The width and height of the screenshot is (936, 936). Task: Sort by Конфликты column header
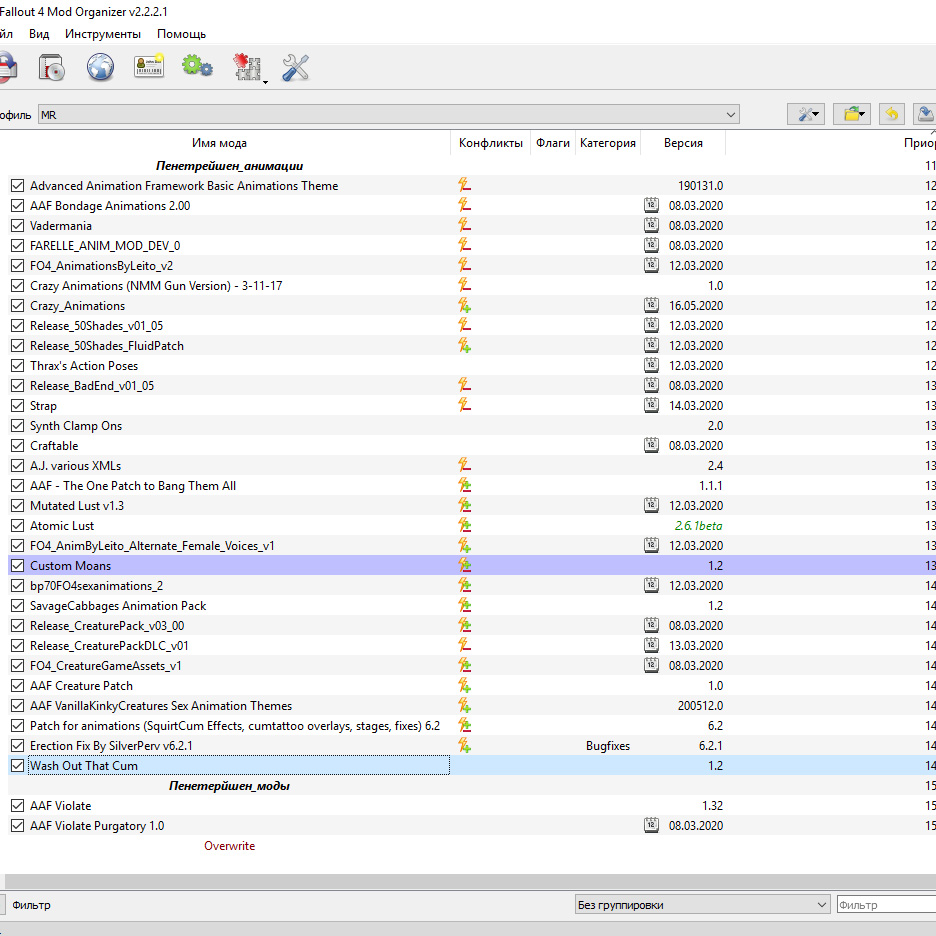[491, 143]
